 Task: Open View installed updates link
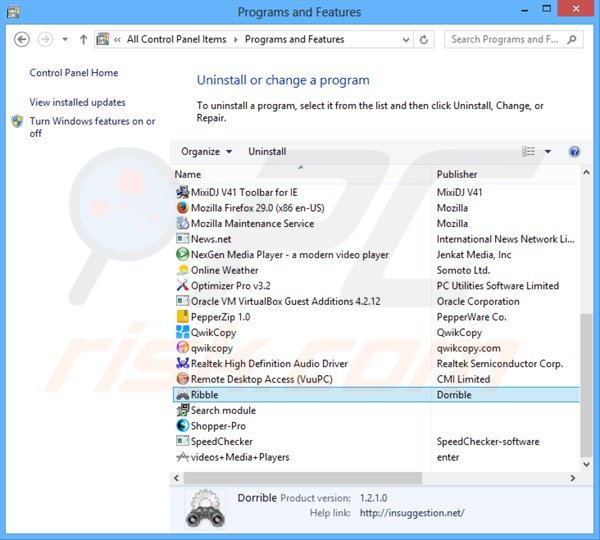tap(77, 102)
